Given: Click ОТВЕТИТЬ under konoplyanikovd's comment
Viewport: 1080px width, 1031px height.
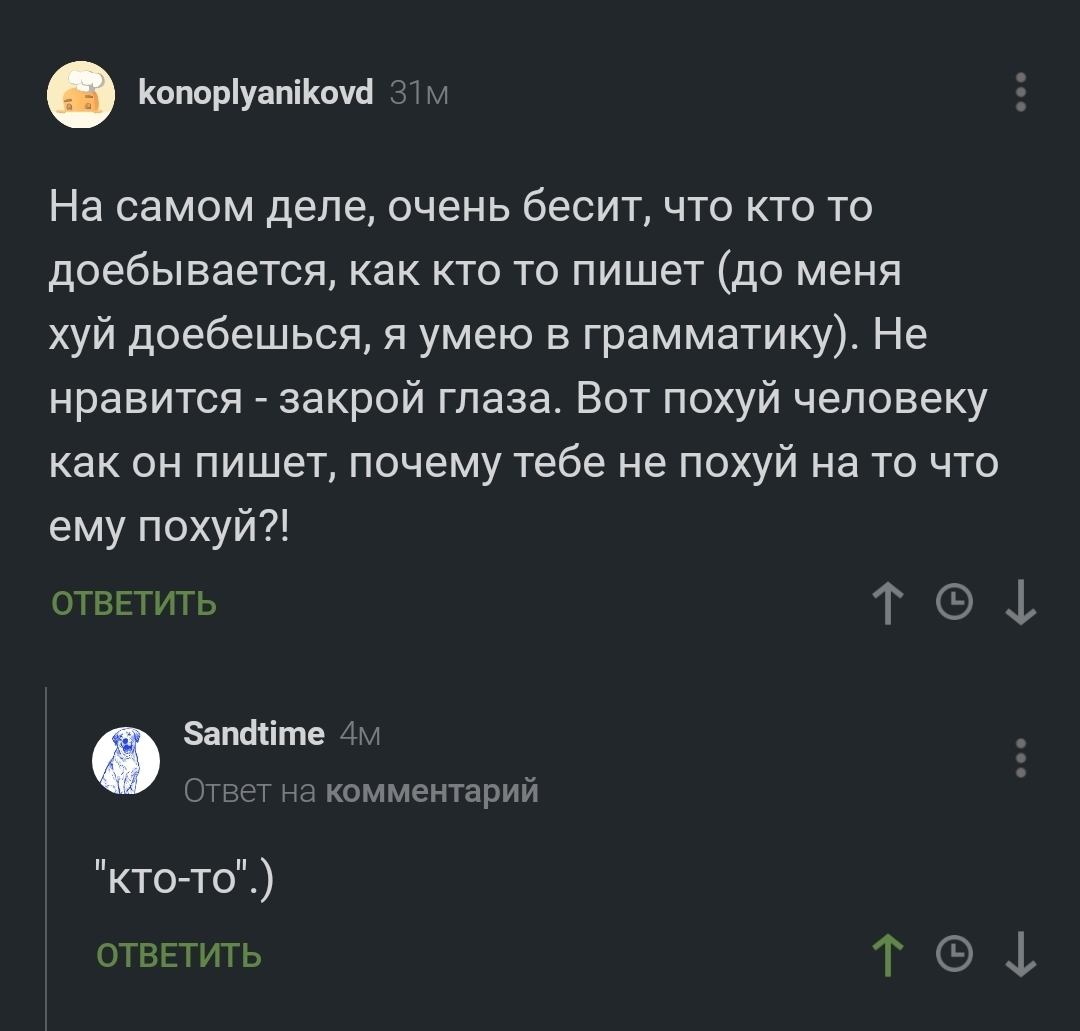Looking at the screenshot, I should (134, 604).
